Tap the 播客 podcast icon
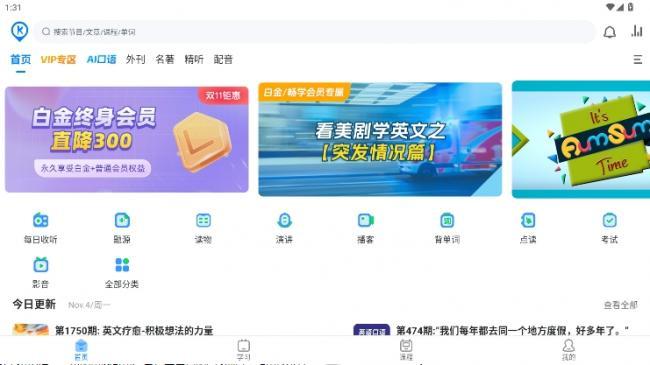This screenshot has height=365, width=650. [366, 220]
